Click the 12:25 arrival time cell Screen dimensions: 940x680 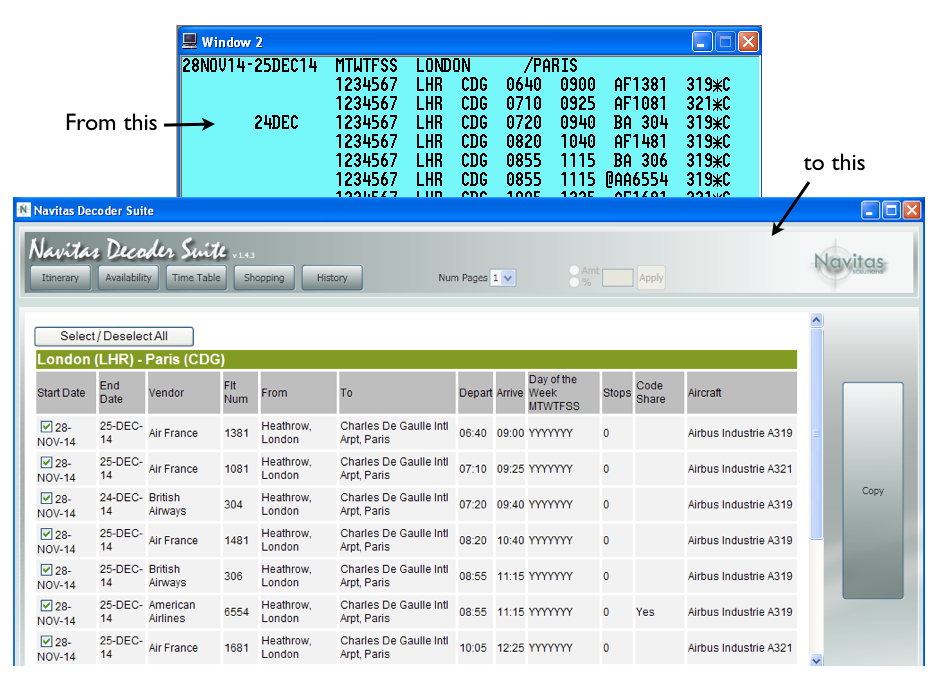point(510,648)
